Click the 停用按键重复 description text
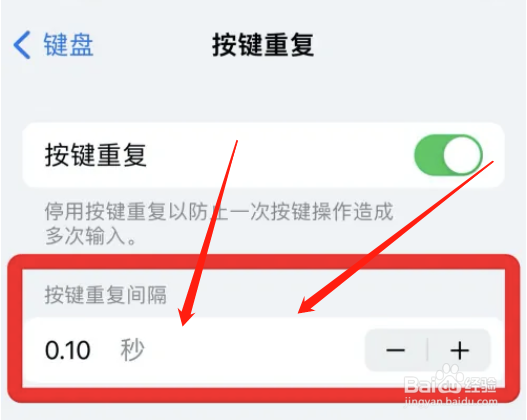The width and height of the screenshot is (527, 420). pos(219,224)
